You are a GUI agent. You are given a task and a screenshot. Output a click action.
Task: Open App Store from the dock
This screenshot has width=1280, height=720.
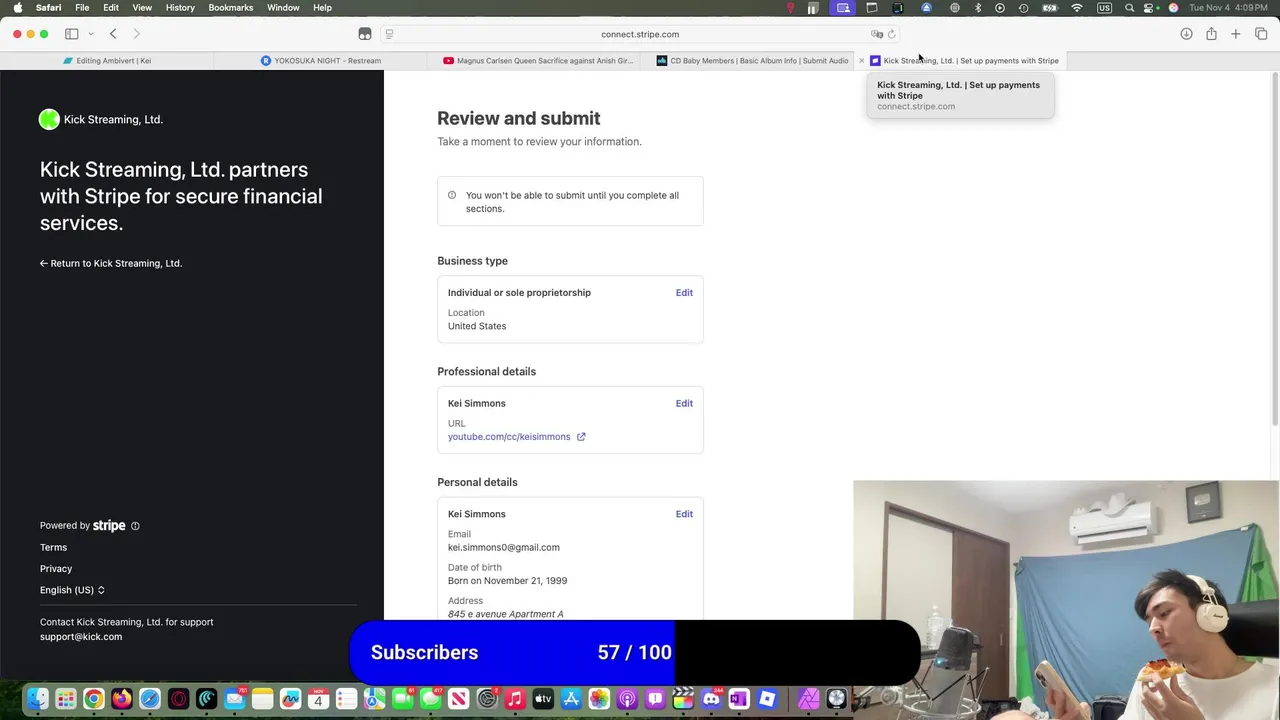[571, 699]
